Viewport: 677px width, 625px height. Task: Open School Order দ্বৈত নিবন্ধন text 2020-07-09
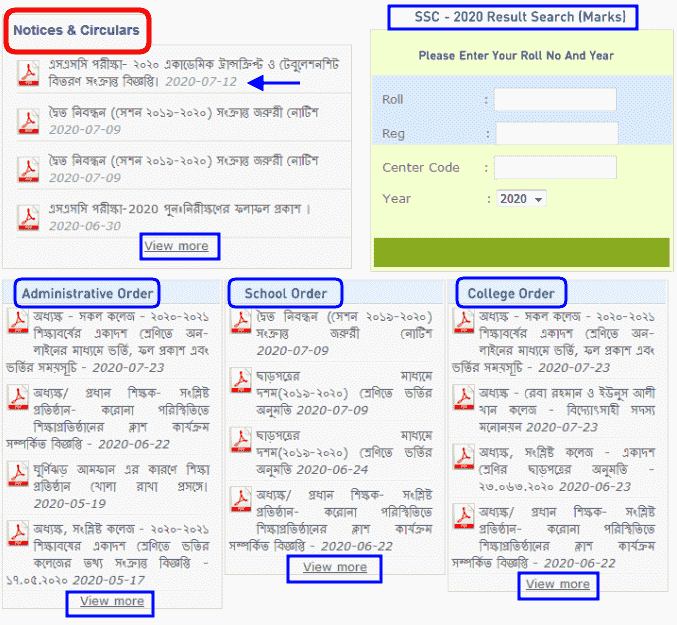tap(345, 333)
